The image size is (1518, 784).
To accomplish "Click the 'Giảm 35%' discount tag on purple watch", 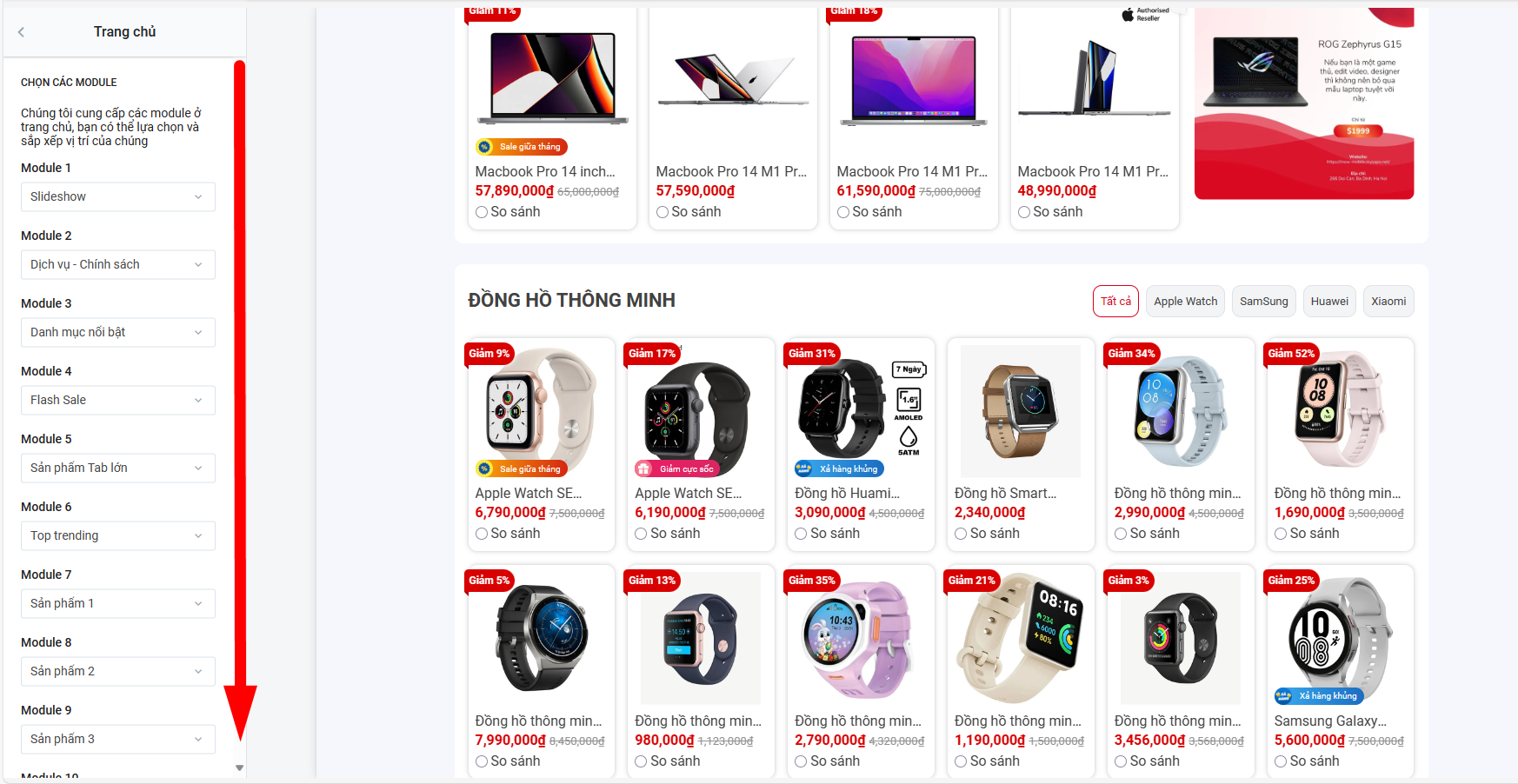I will click(811, 580).
